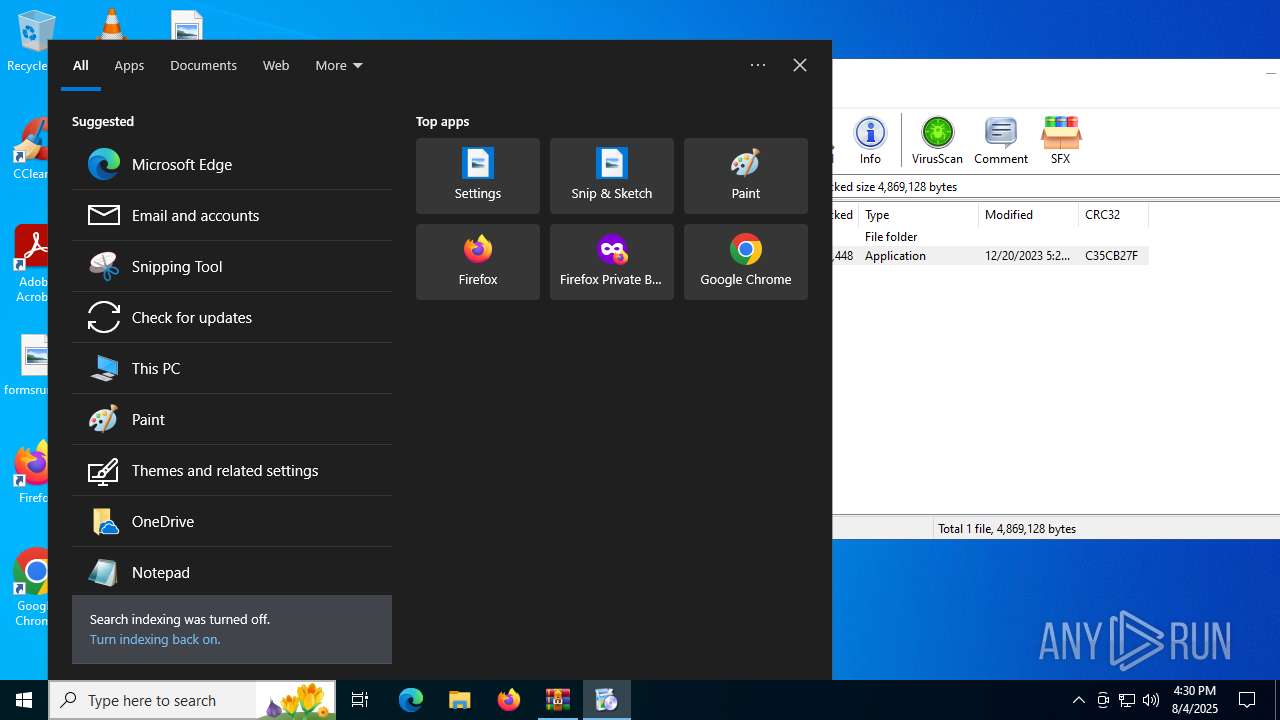This screenshot has height=720, width=1280.
Task: Open Microsoft Edge from suggested list
Action: coord(232,164)
